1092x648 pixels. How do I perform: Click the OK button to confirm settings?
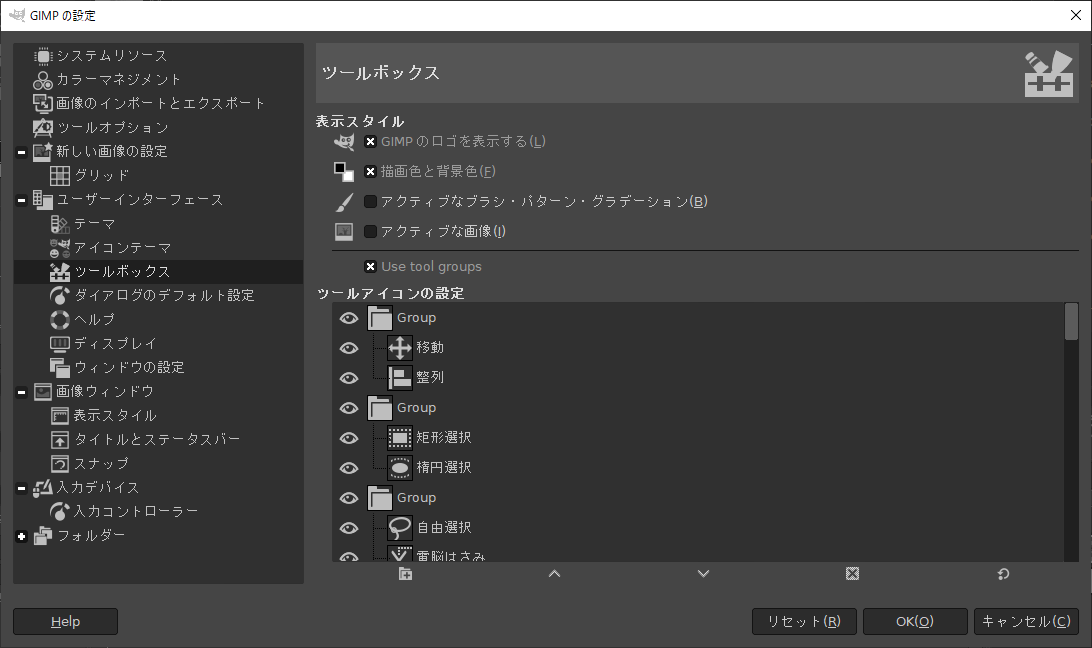(913, 621)
